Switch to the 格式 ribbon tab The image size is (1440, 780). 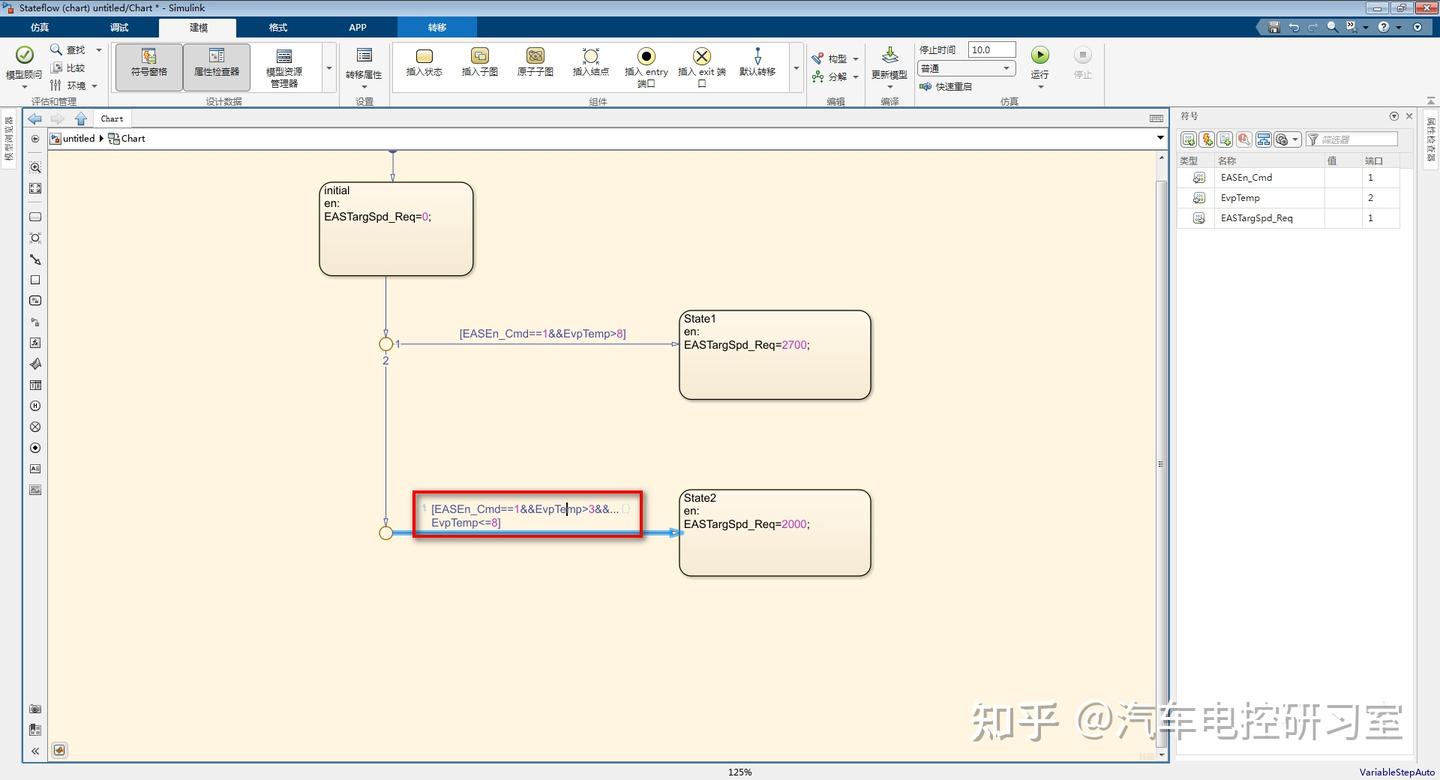tap(278, 27)
